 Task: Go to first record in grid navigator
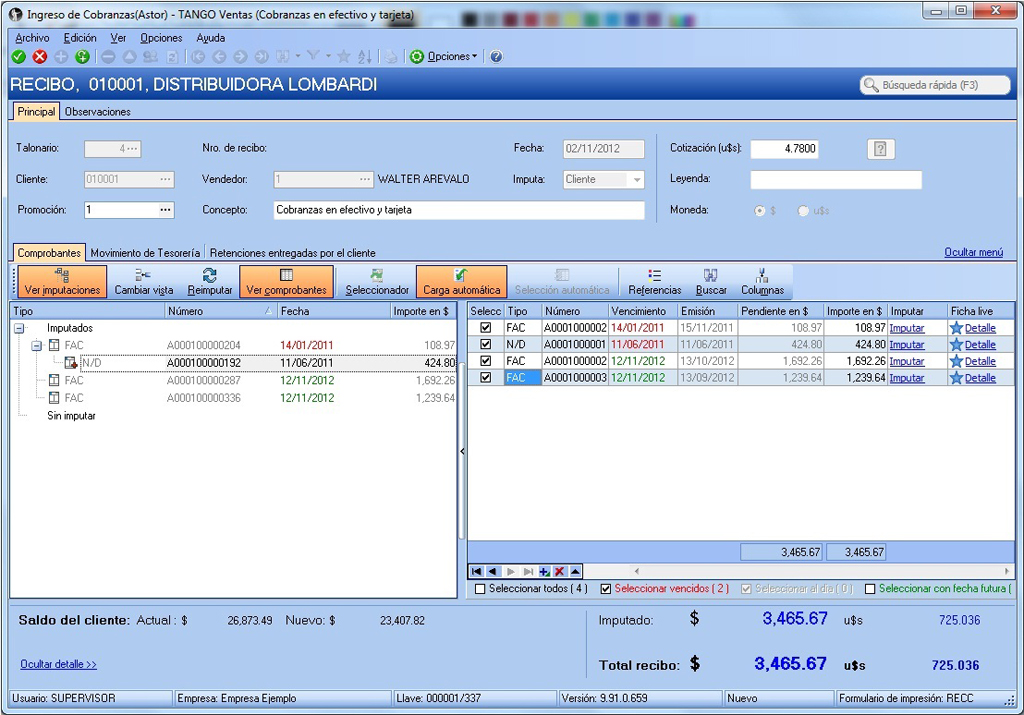(477, 571)
